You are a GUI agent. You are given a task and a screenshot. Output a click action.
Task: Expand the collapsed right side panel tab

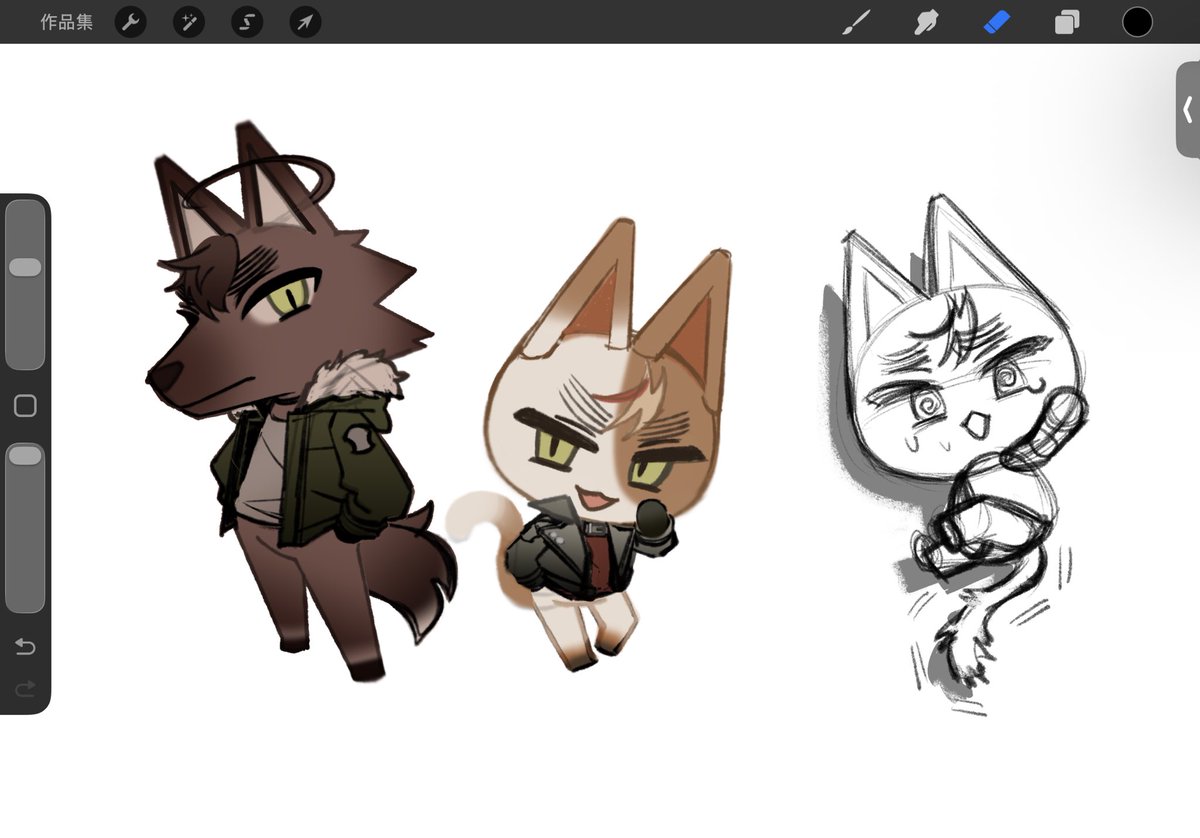[x=1187, y=109]
